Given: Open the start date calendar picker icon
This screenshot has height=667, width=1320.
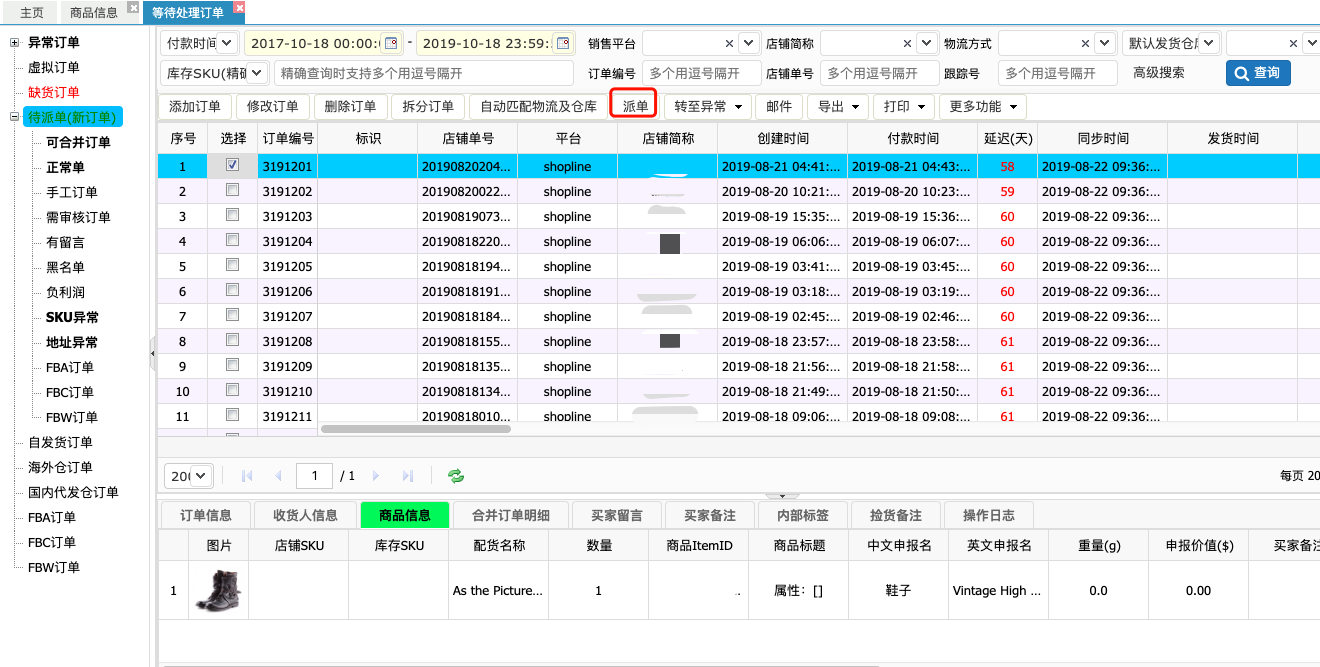Looking at the screenshot, I should (x=392, y=43).
